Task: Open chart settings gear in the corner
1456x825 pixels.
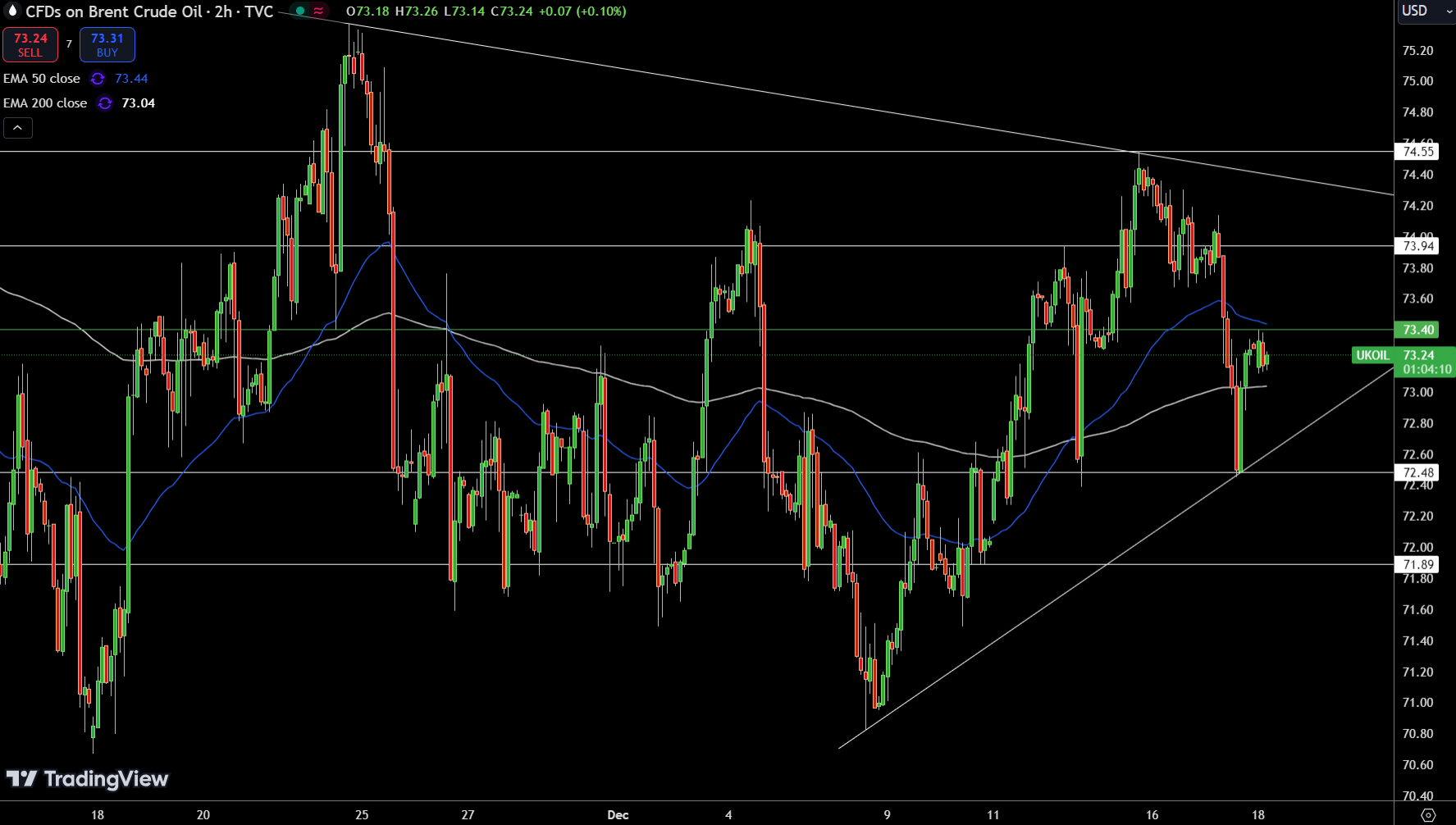Action: coord(1428,815)
